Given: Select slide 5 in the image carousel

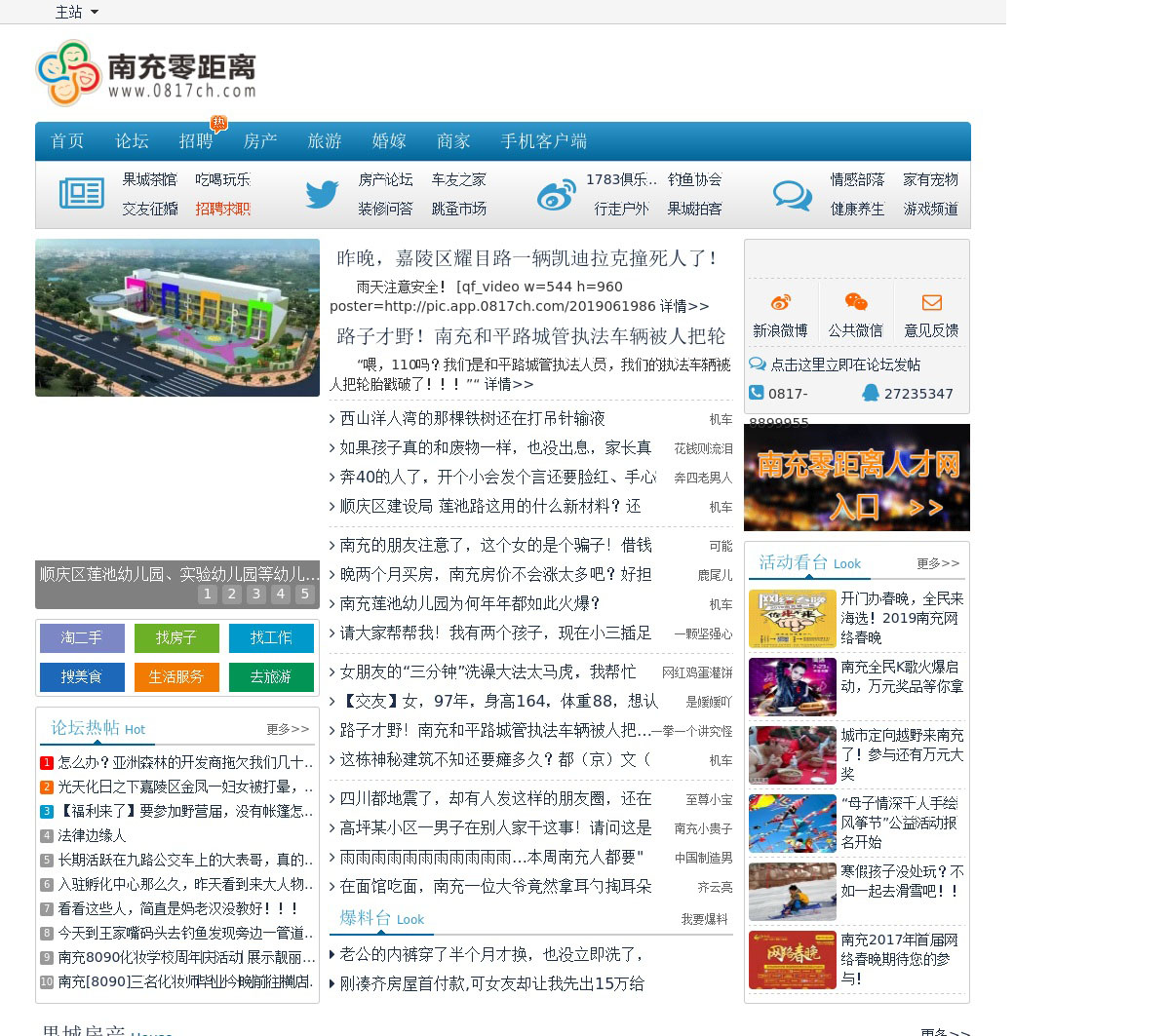Looking at the screenshot, I should [305, 594].
